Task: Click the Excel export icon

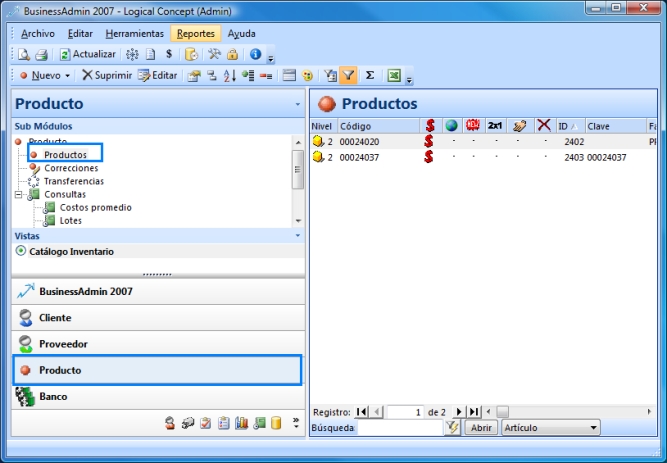Action: coord(394,75)
